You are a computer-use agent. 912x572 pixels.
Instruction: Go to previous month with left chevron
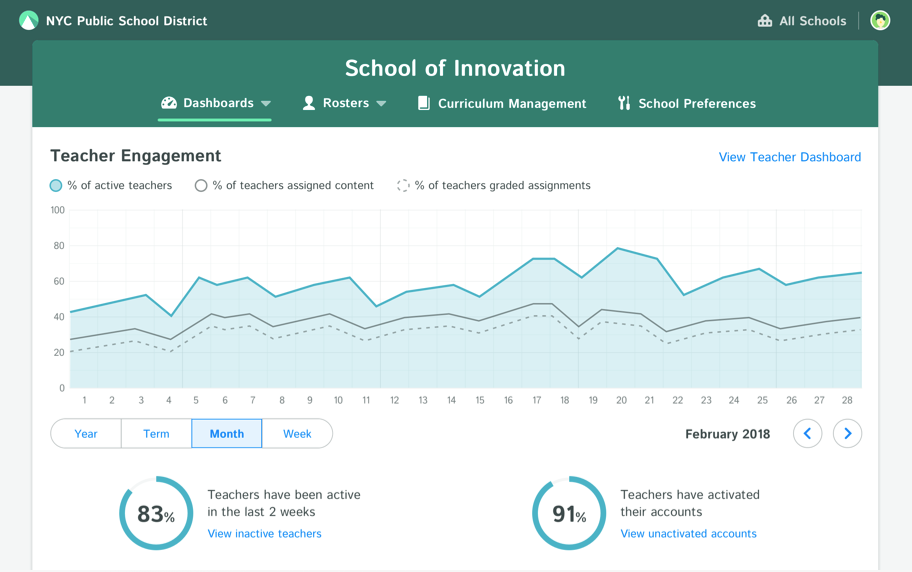(x=807, y=434)
